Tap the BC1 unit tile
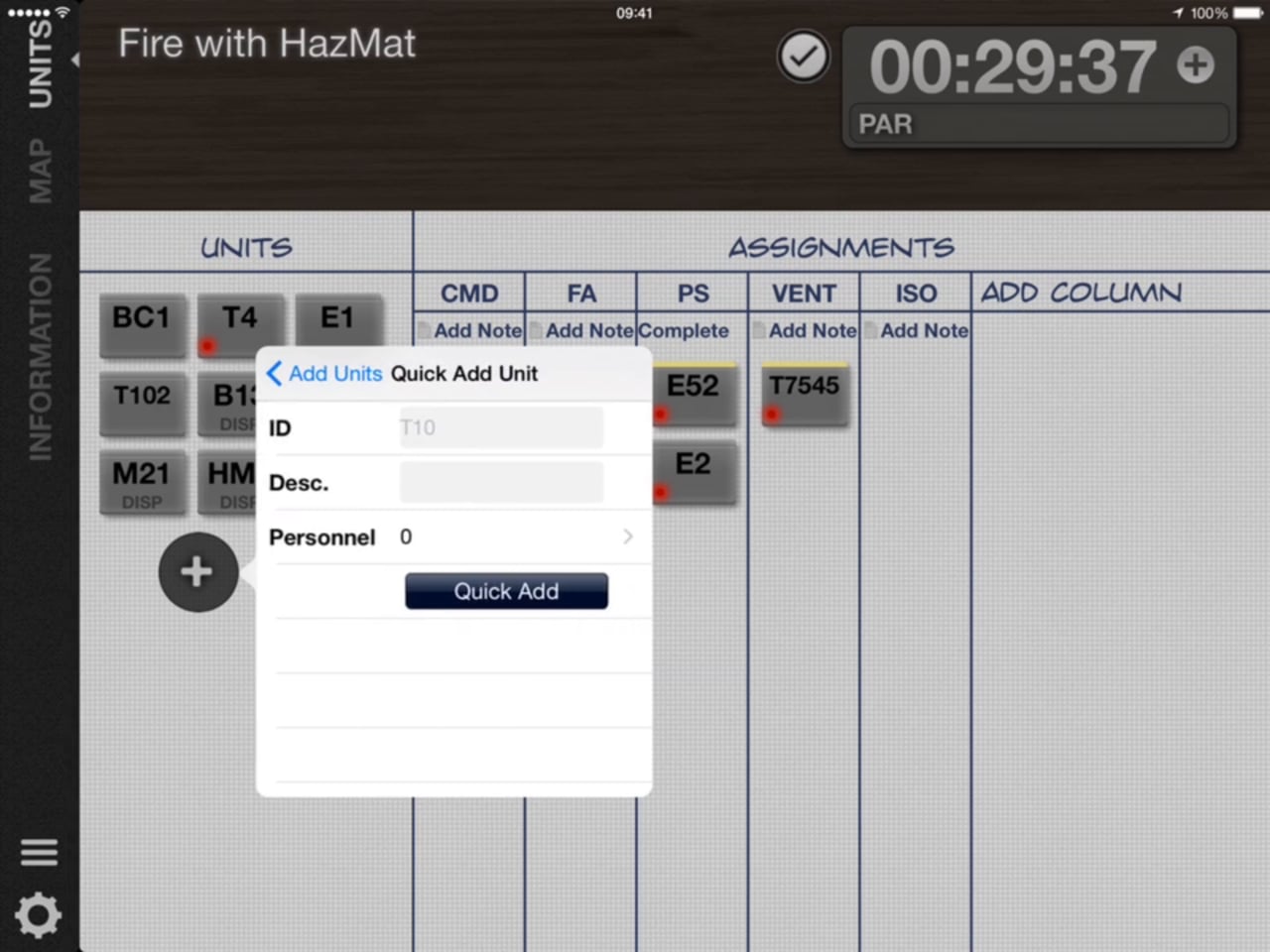 [x=142, y=324]
